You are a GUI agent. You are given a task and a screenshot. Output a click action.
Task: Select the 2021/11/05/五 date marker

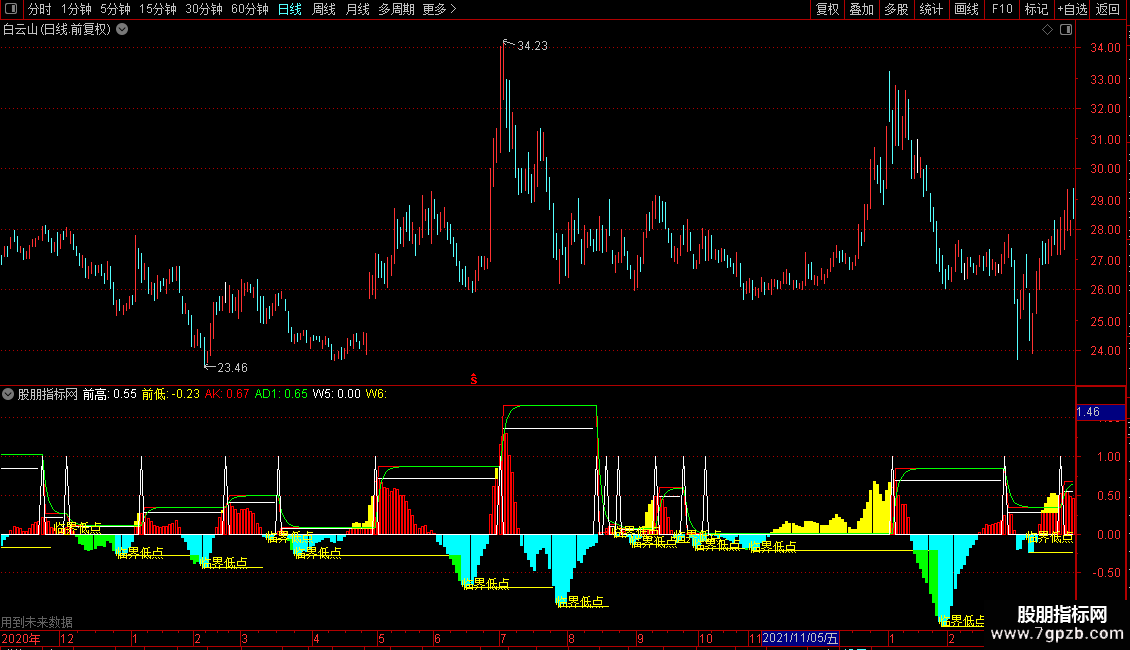pyautogui.click(x=800, y=638)
